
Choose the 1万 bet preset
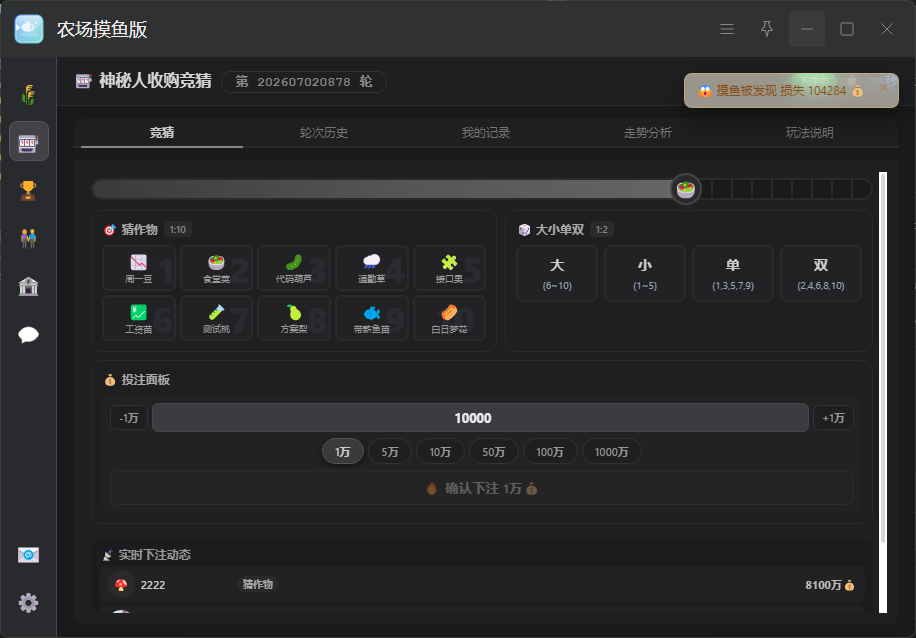(x=343, y=452)
